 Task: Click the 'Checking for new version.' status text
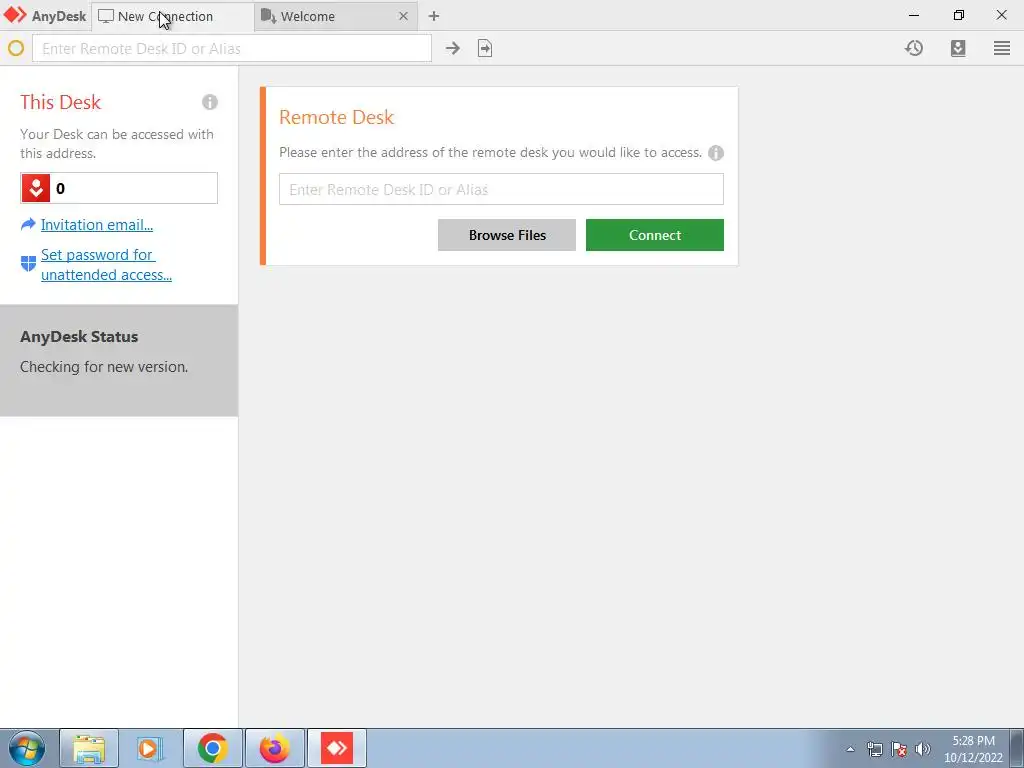(x=104, y=367)
